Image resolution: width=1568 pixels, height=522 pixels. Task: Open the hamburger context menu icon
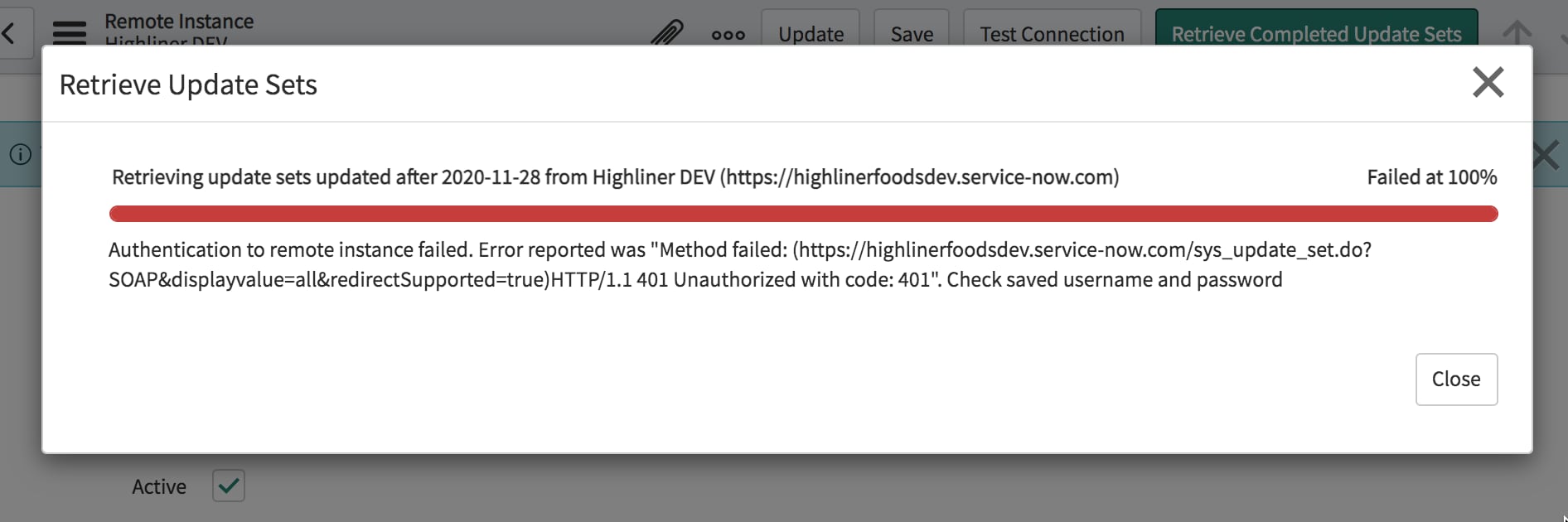(x=70, y=33)
